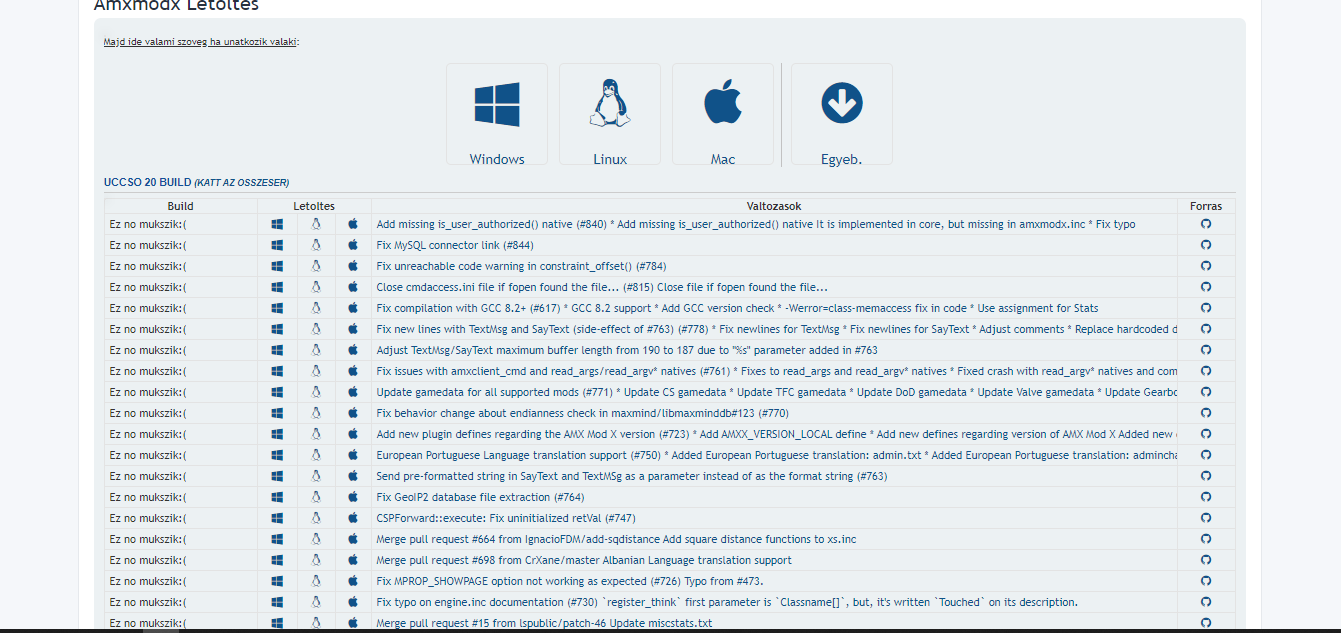Download Linux build for CSPForward::execute fix
The height and width of the screenshot is (633, 1341).
point(315,518)
